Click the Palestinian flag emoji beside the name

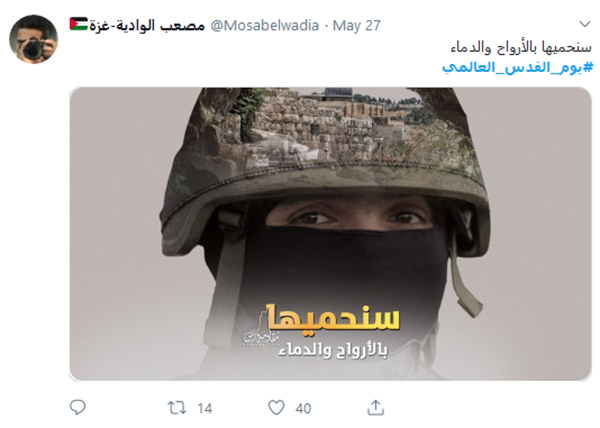coord(78,24)
